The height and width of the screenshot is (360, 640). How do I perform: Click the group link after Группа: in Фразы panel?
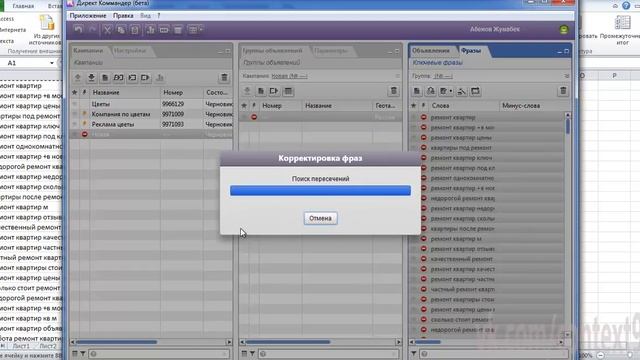point(443,76)
